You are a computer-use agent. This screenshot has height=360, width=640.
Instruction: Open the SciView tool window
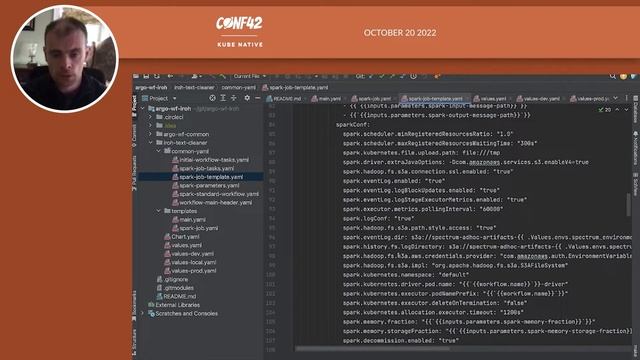pyautogui.click(x=636, y=184)
